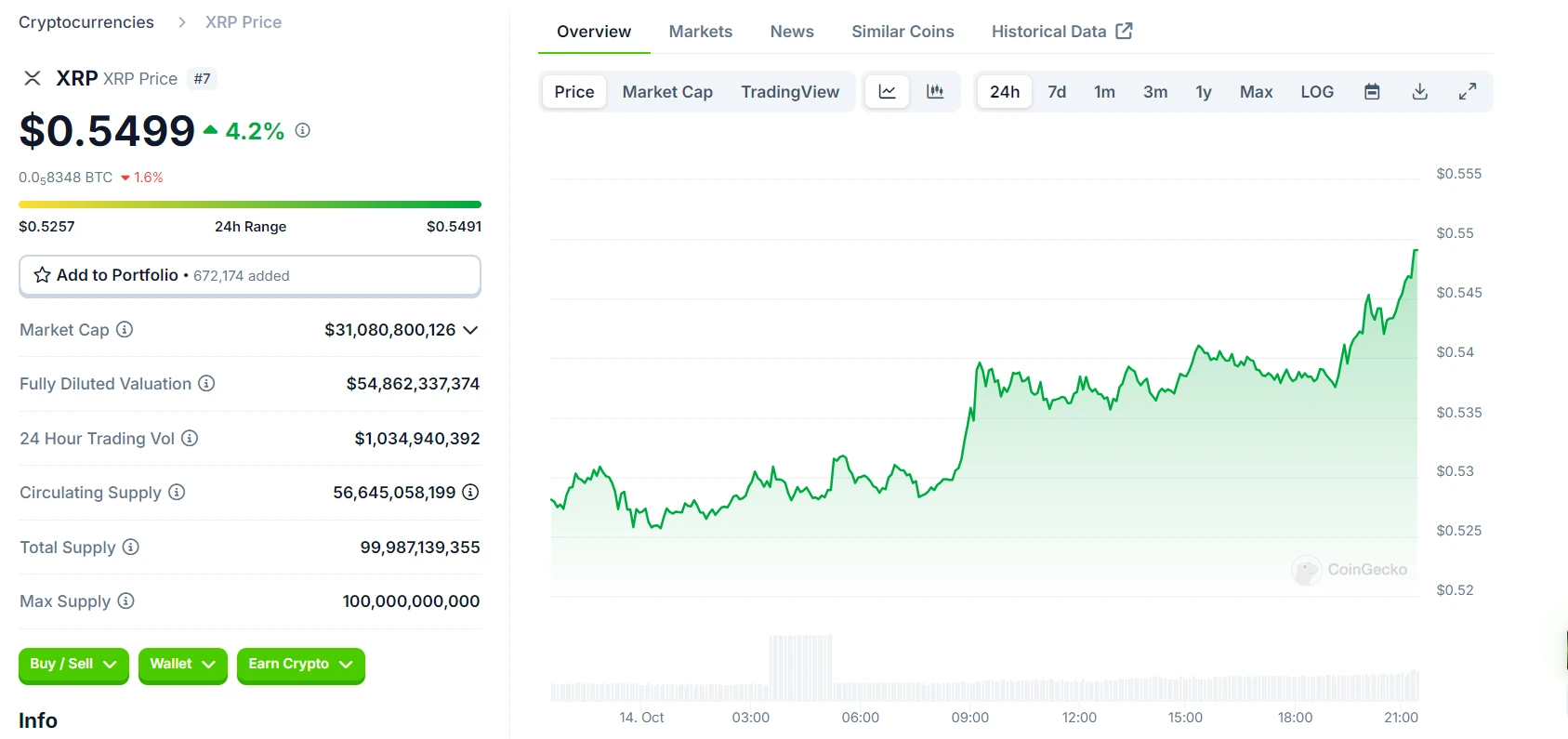The height and width of the screenshot is (739, 1568).
Task: Open the 24 Hour Trading Vol info icon
Action: coord(190,438)
